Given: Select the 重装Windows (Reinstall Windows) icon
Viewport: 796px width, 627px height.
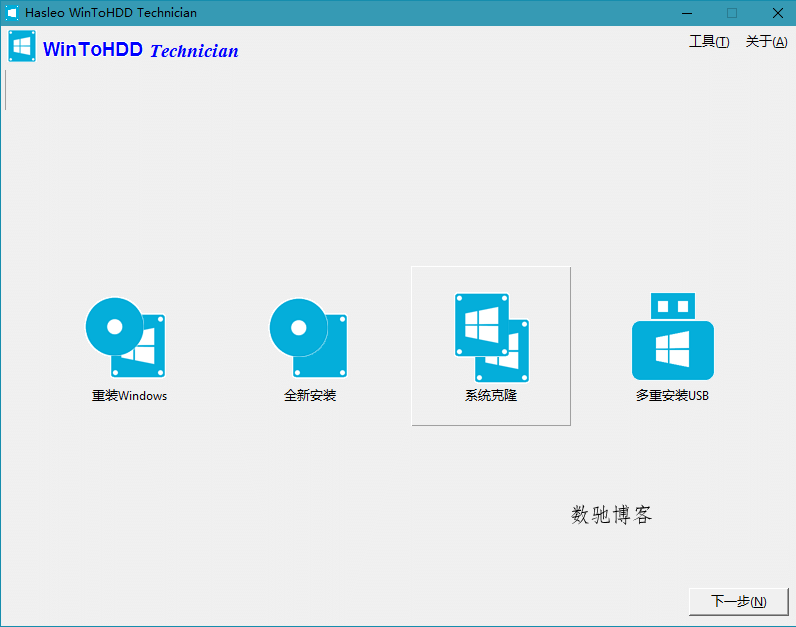Looking at the screenshot, I should 125,337.
